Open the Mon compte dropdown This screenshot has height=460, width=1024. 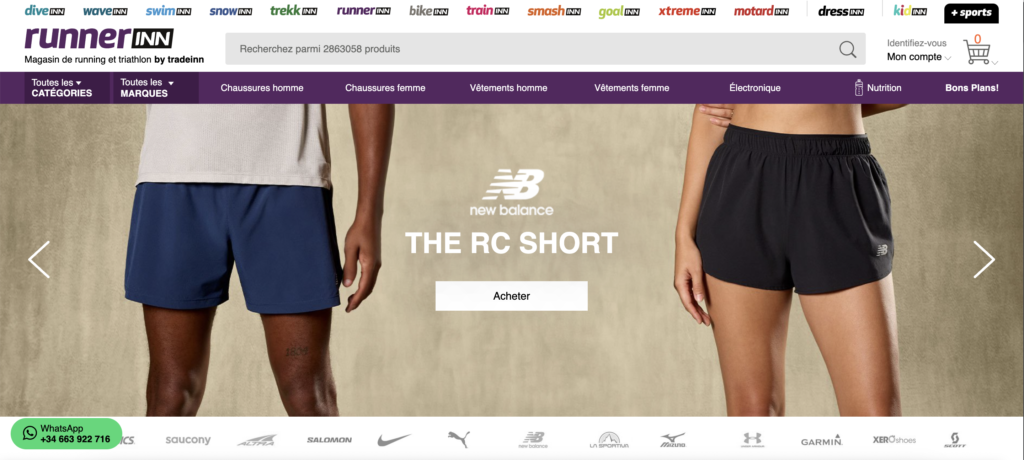tap(919, 57)
